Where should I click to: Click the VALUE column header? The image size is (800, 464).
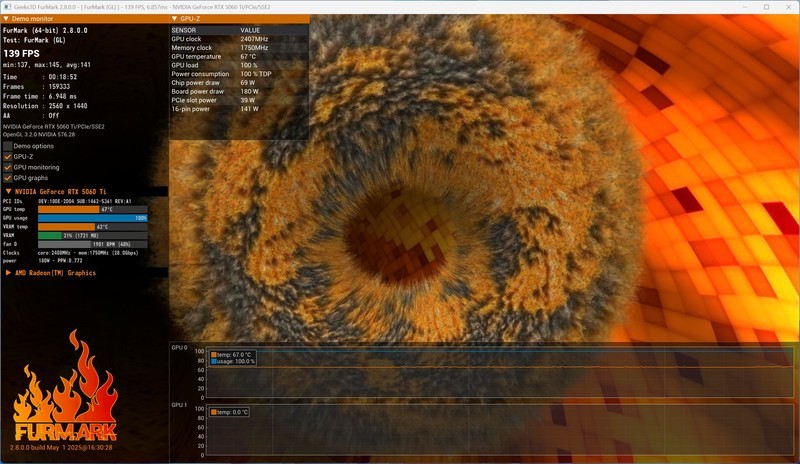point(250,30)
